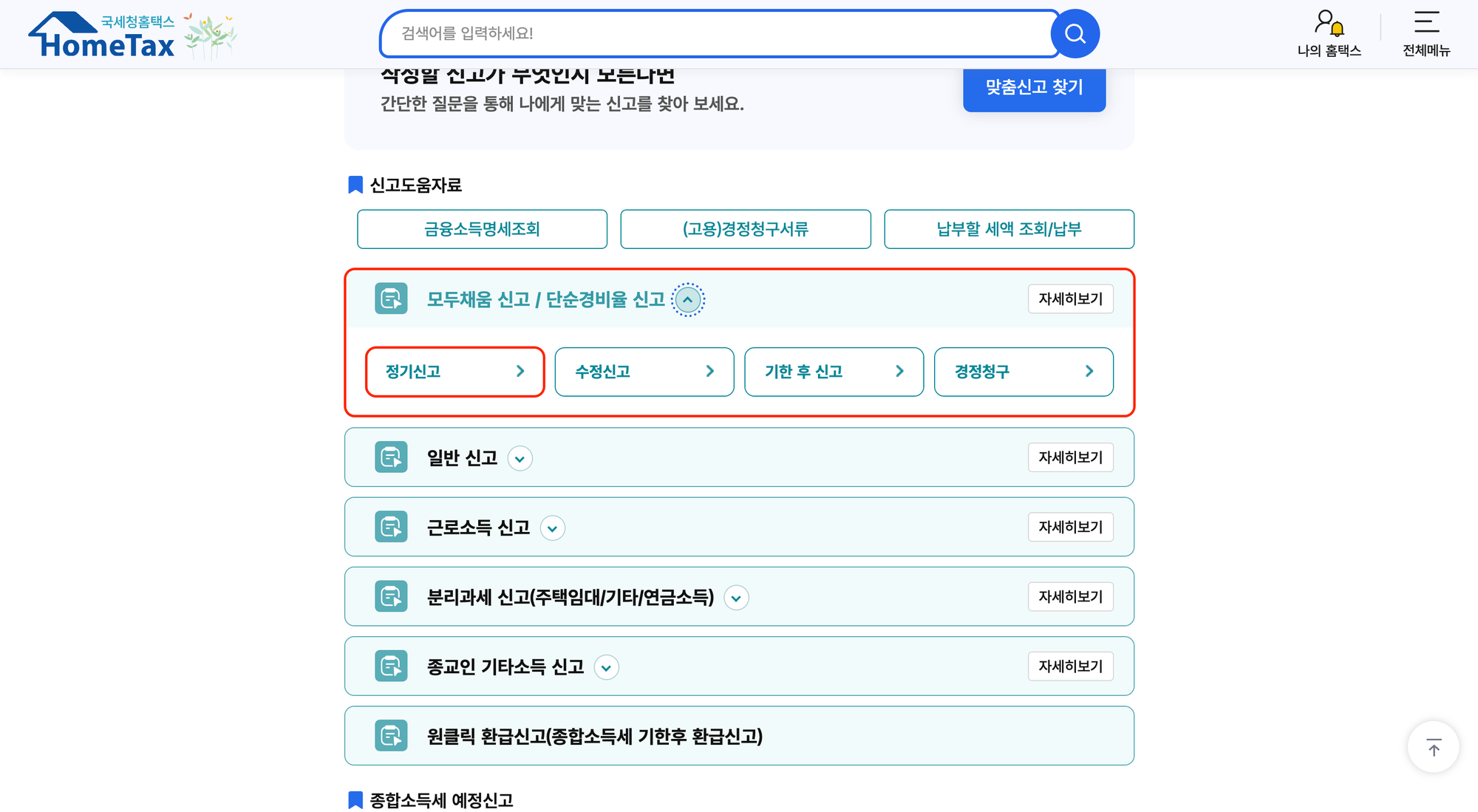1478x812 pixels.
Task: Expand 종교인 기타소득 신고 chevron
Action: 606,668
